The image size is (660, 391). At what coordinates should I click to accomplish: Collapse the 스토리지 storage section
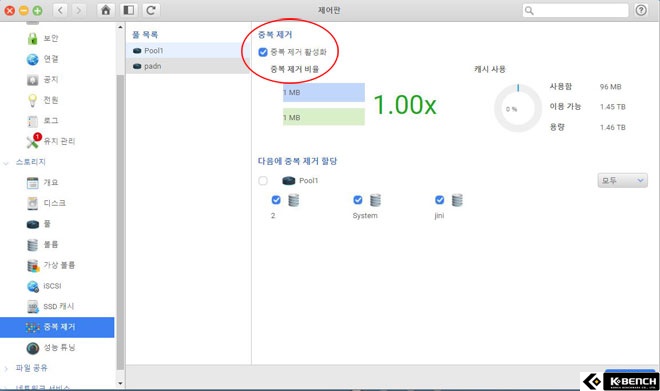(x=6, y=162)
